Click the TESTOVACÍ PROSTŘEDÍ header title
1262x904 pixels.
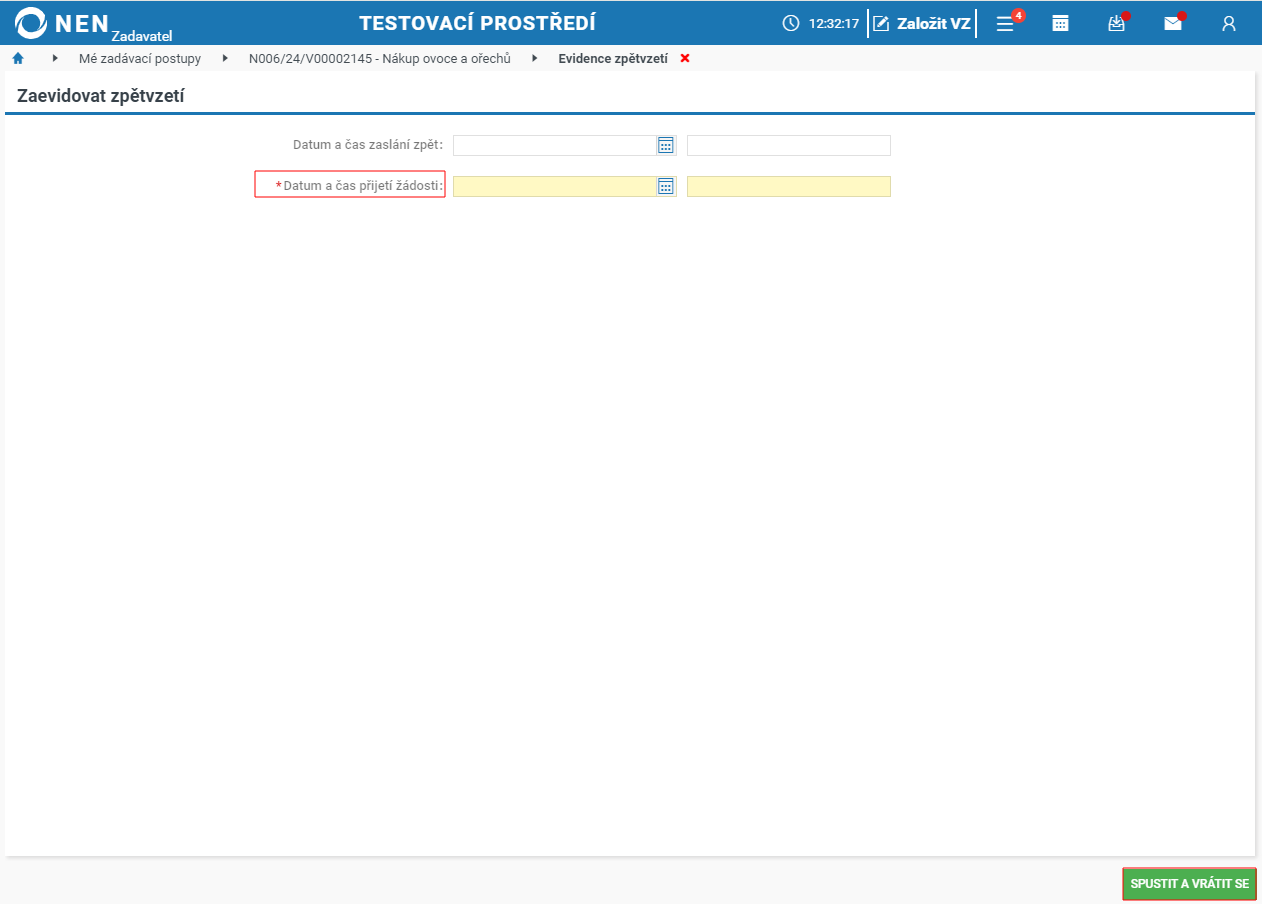click(x=478, y=23)
